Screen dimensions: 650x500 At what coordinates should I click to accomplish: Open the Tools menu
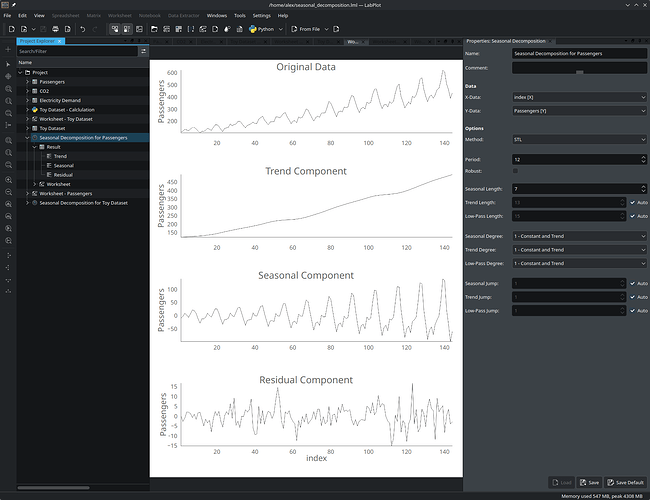point(239,16)
